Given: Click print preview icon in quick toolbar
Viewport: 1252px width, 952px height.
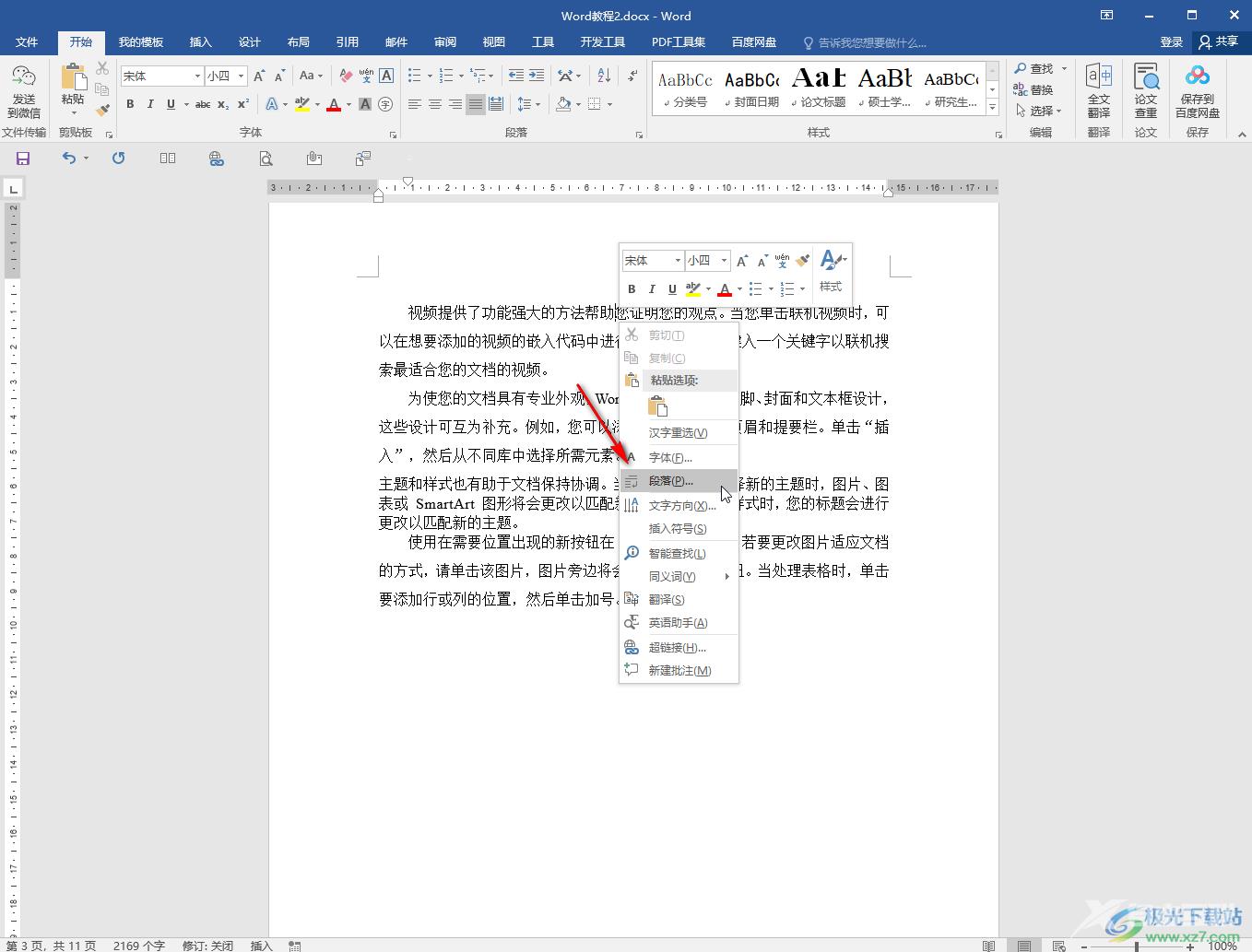Looking at the screenshot, I should (x=266, y=159).
